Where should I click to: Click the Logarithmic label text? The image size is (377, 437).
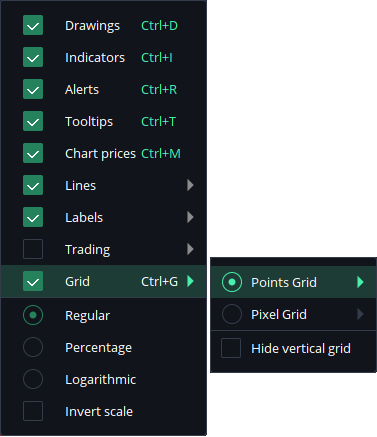(100, 380)
